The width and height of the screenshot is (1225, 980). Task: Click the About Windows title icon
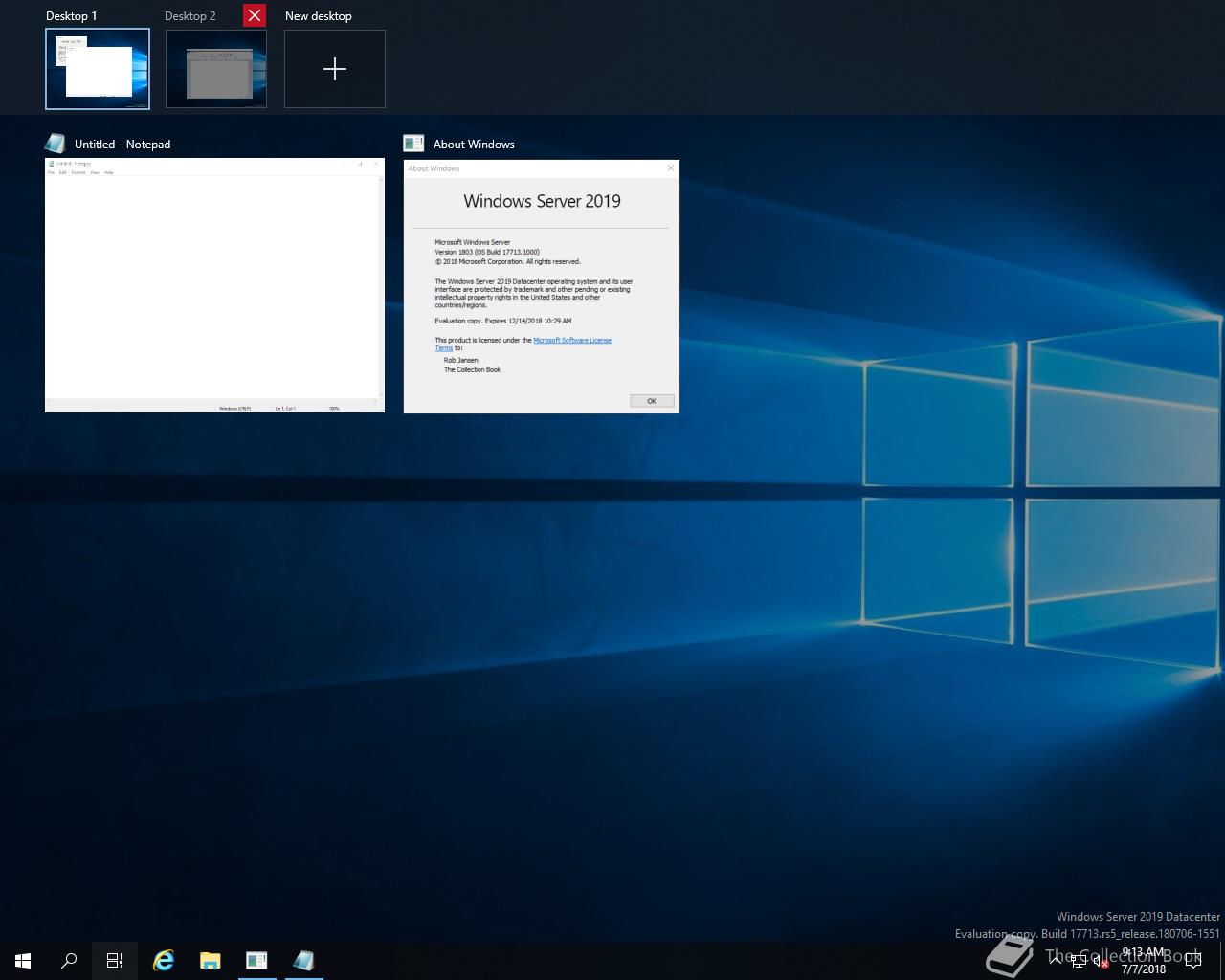point(413,144)
